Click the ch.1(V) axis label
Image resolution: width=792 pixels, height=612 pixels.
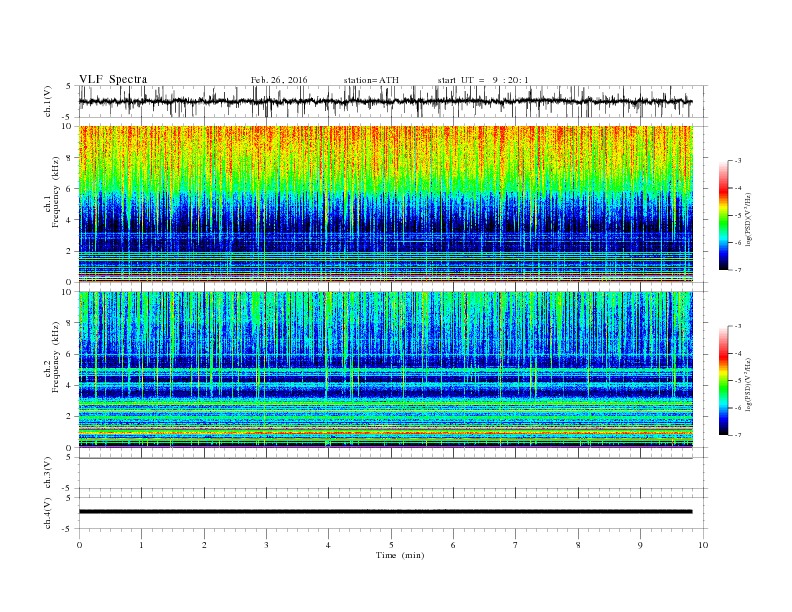click(48, 101)
